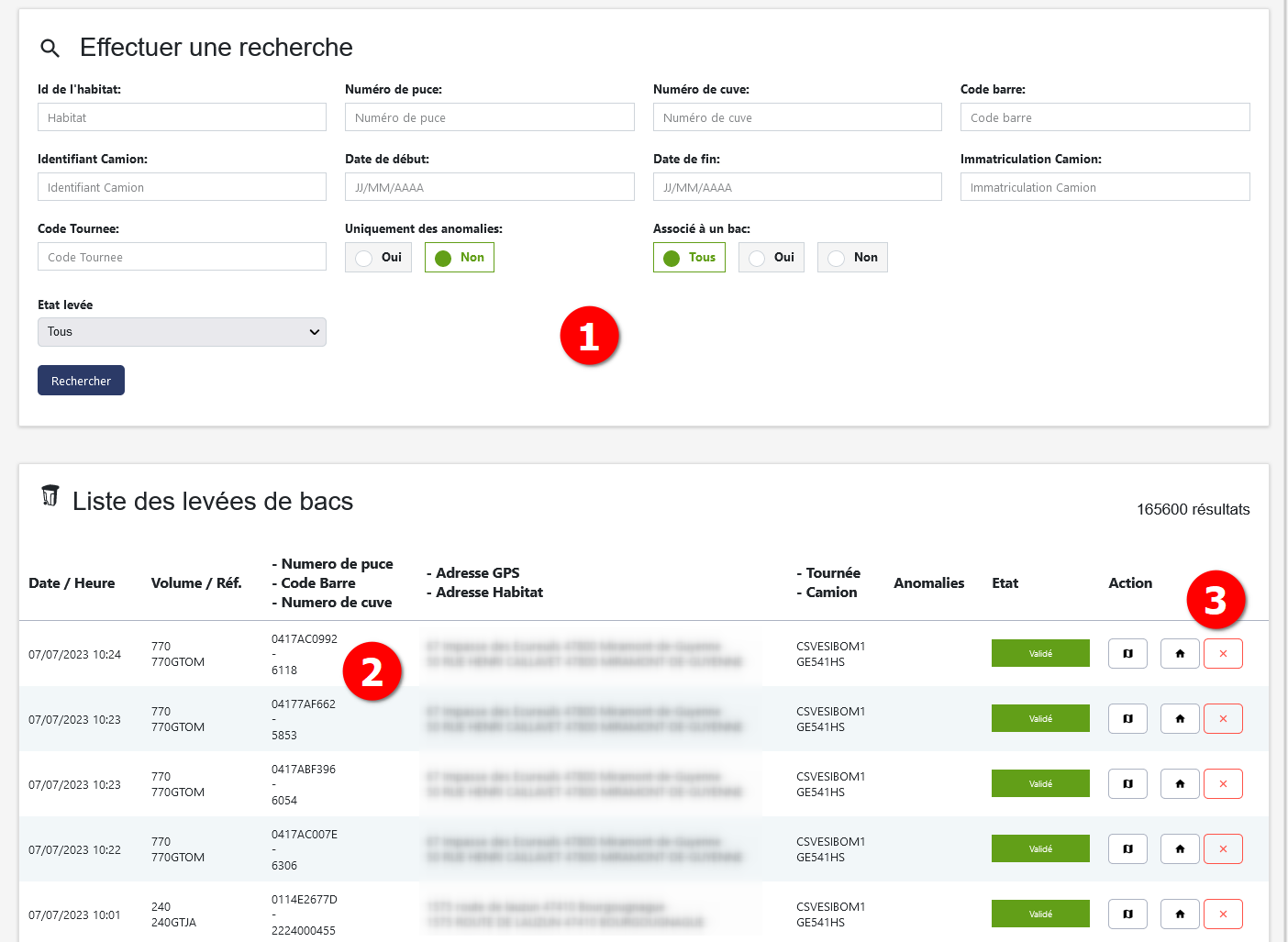Click red X delete icon in 10:24 row
Viewport: 1288px width, 942px height.
point(1223,654)
